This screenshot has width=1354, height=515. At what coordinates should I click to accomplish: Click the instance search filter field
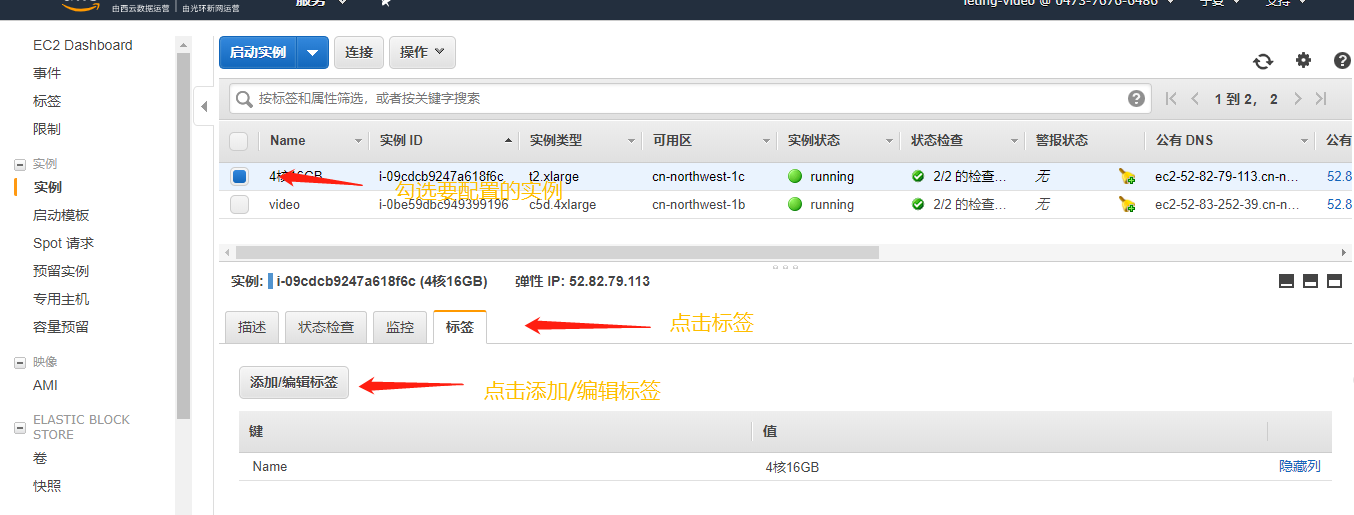pos(680,98)
